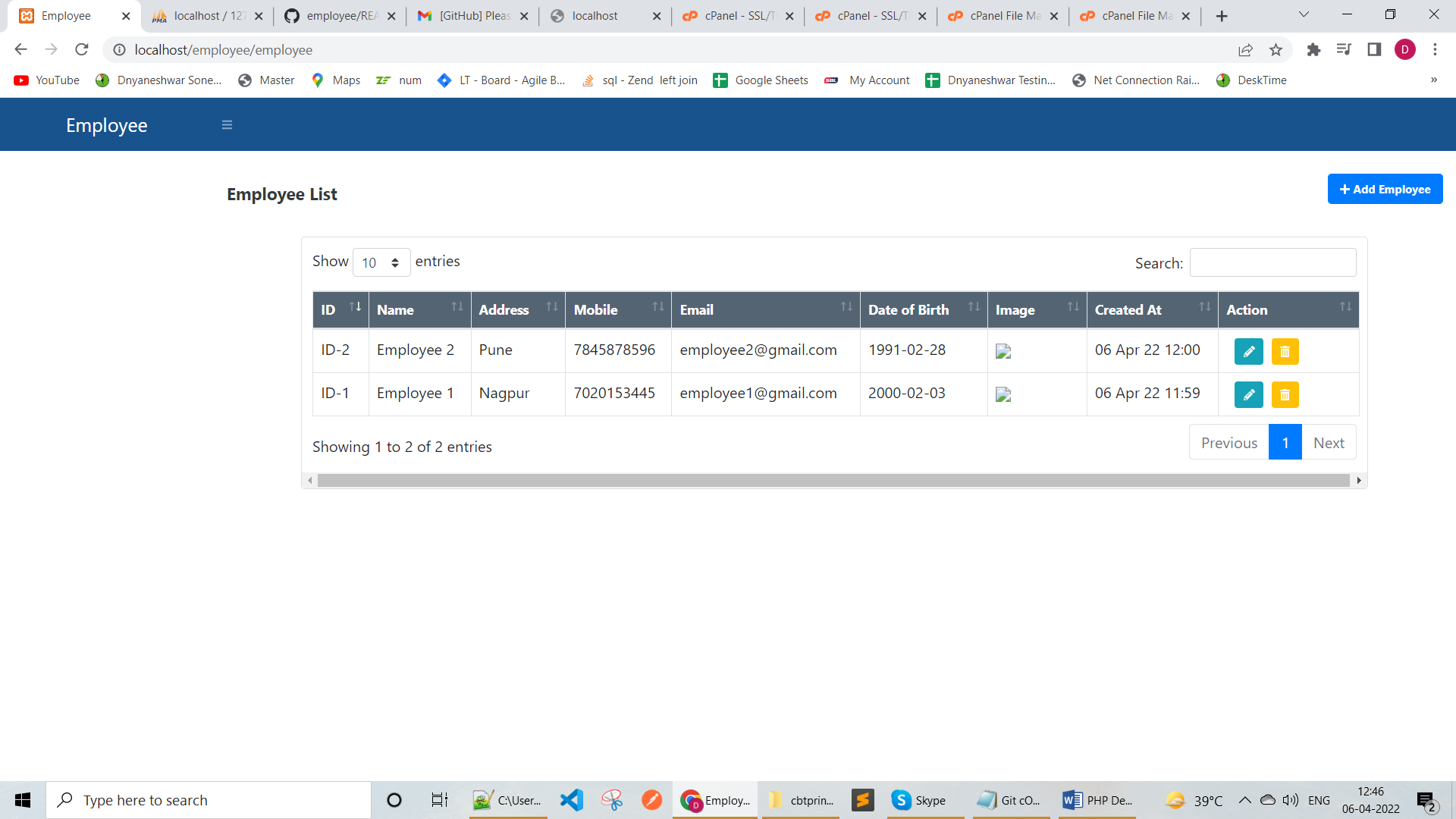Sort table by Date of Birth column

[923, 309]
